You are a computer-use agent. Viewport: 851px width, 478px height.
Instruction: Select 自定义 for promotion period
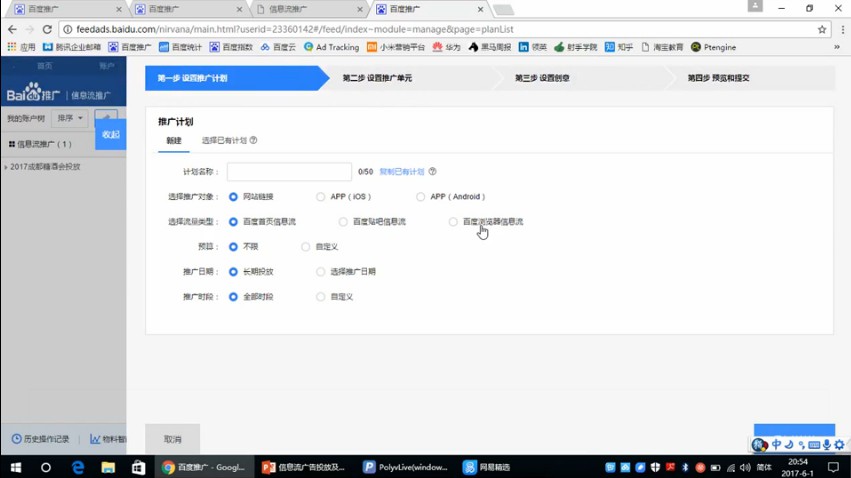tap(321, 297)
